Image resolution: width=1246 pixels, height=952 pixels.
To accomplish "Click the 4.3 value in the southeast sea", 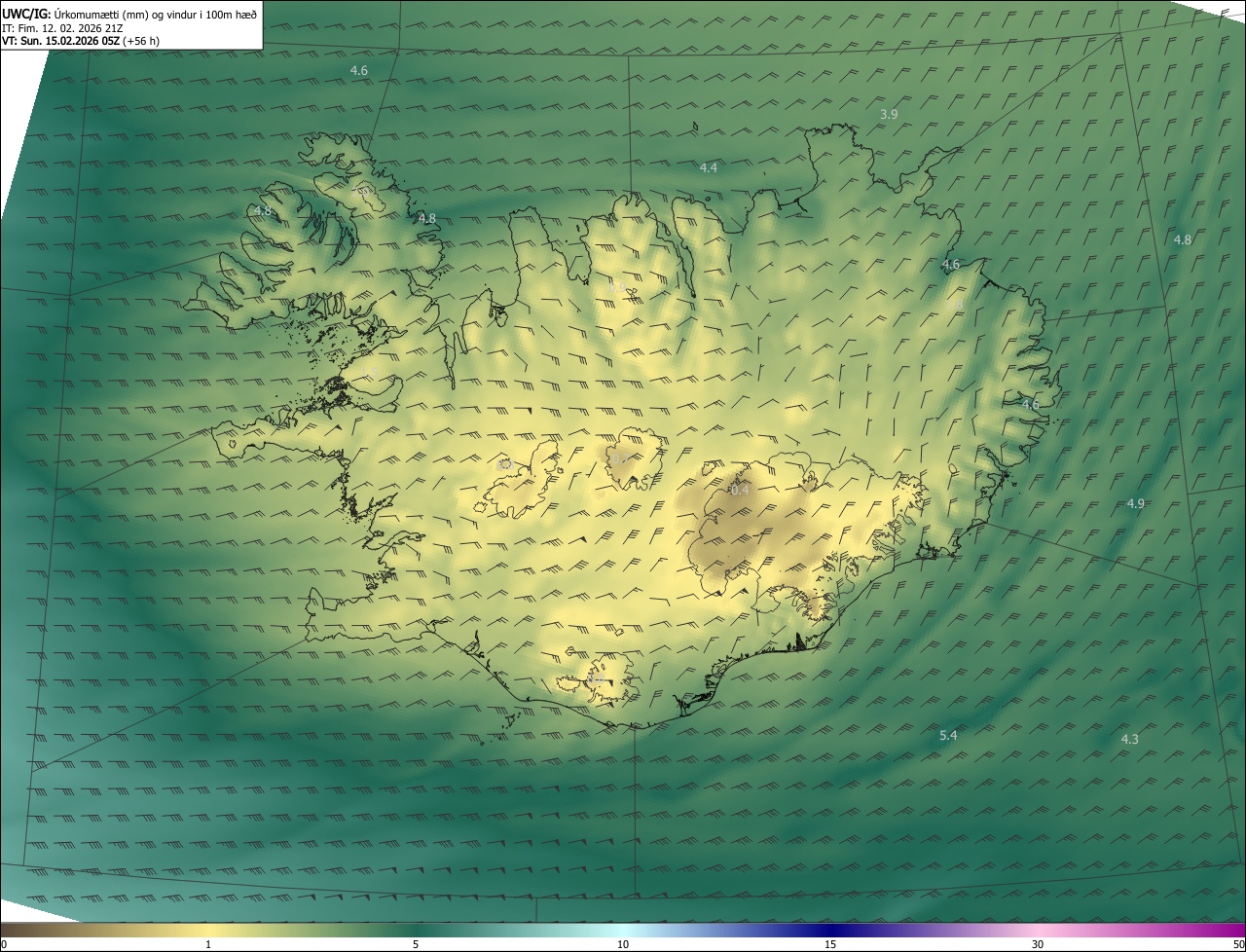I will 1130,740.
